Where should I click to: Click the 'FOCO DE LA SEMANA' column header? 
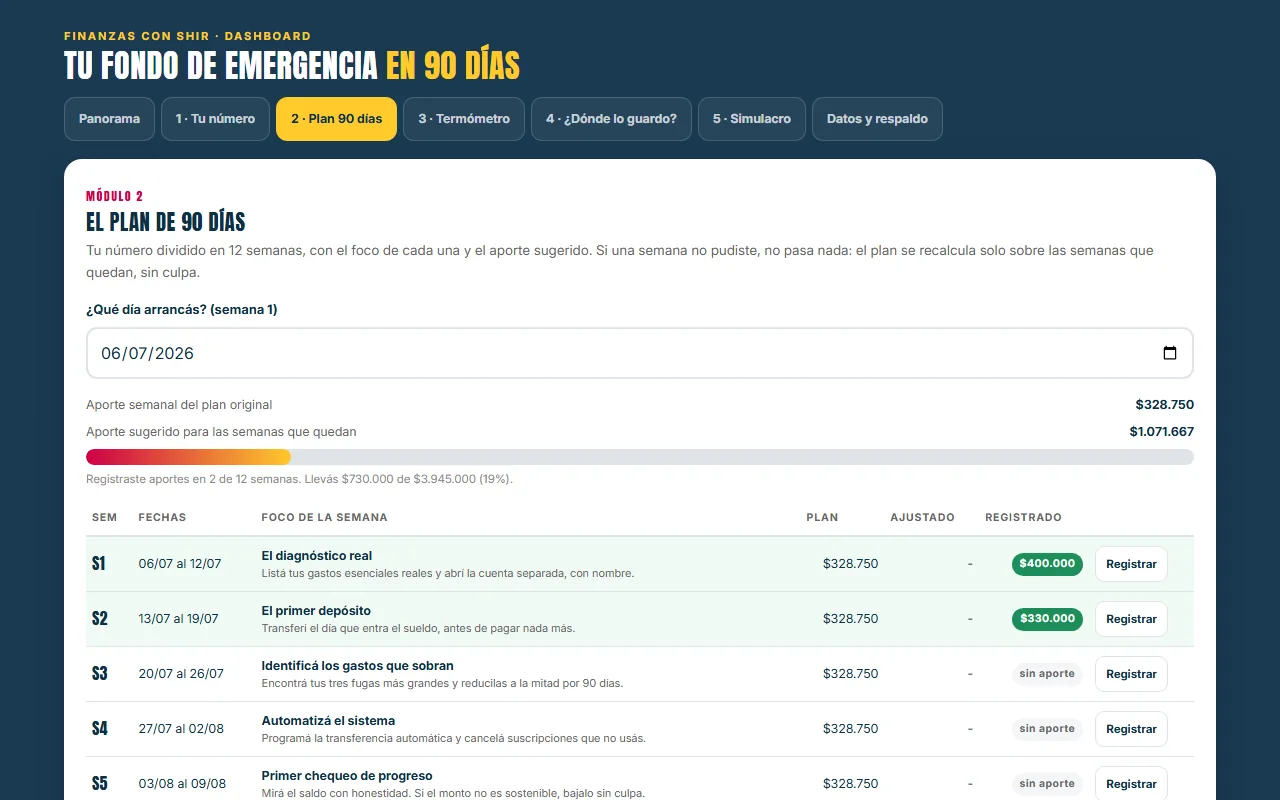324,518
